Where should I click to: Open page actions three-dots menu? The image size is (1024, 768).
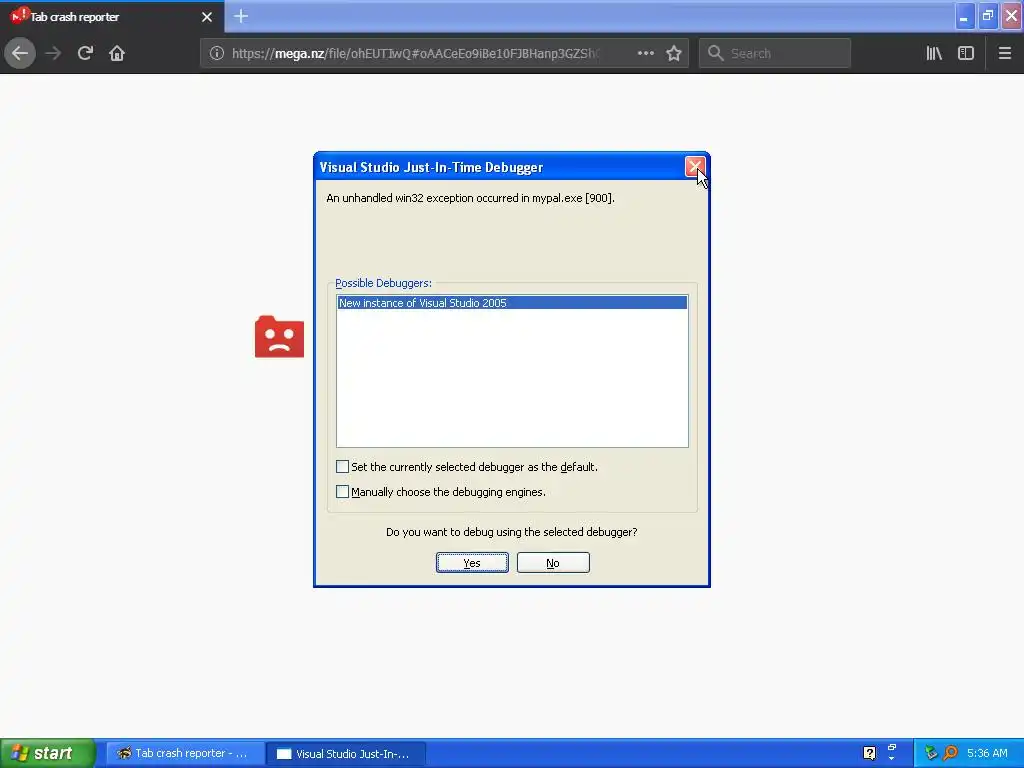[x=645, y=53]
